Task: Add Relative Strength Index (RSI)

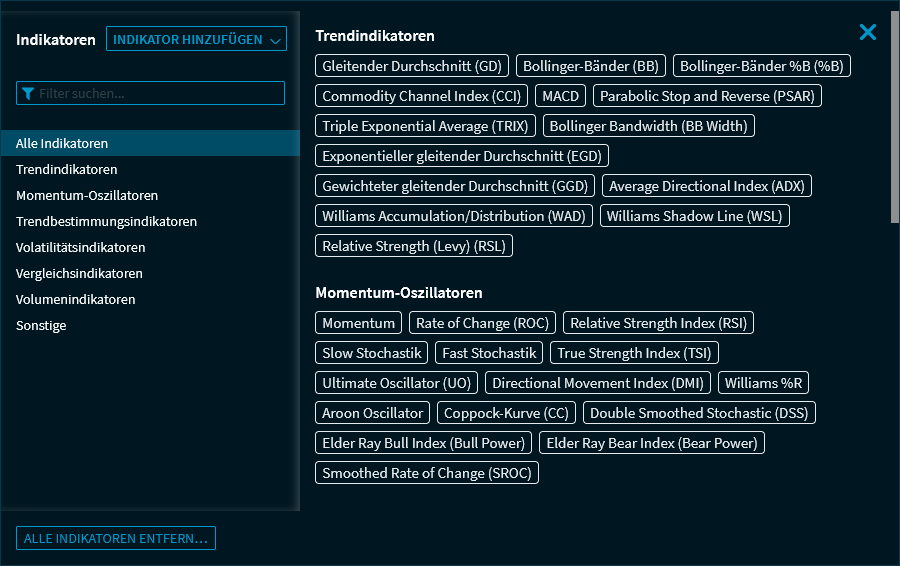Action: point(659,323)
